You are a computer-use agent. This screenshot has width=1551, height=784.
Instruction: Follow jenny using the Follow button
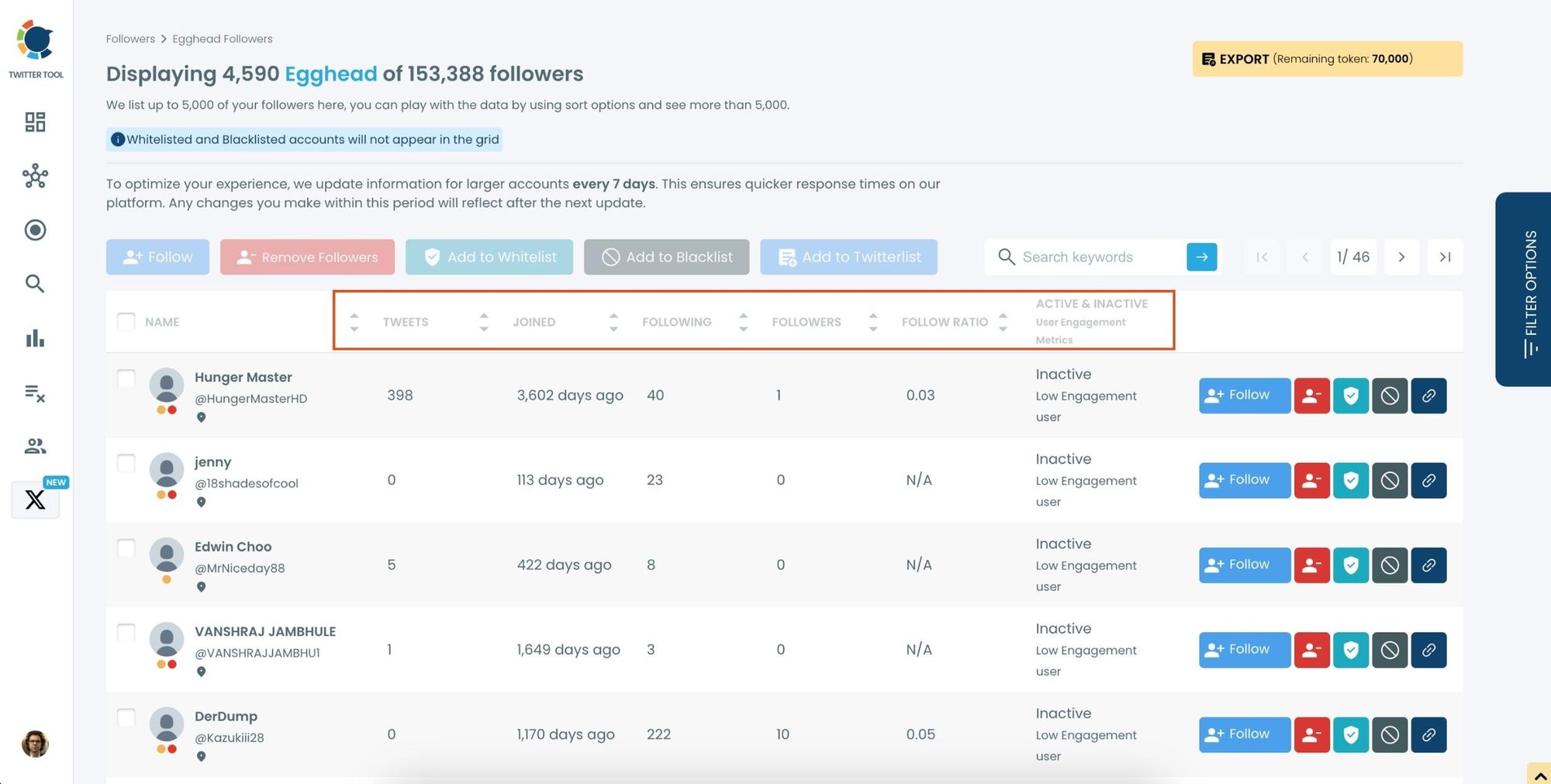(1243, 480)
